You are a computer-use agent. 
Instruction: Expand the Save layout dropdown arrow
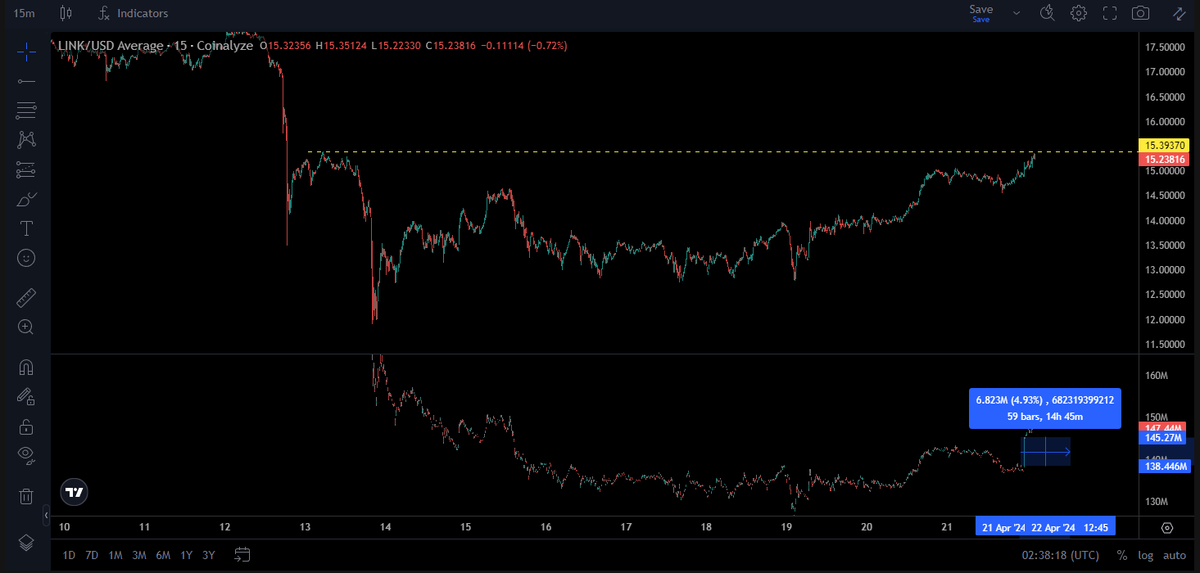[1017, 13]
